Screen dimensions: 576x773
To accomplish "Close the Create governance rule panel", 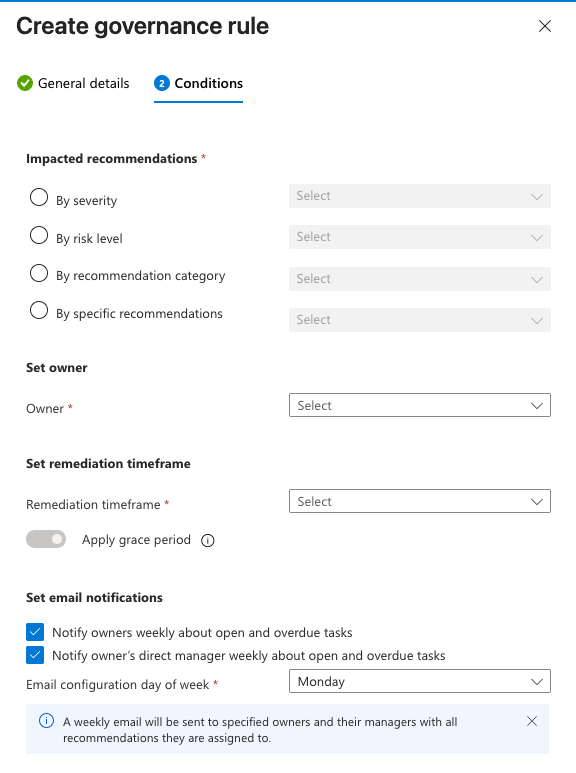I will (x=544, y=26).
